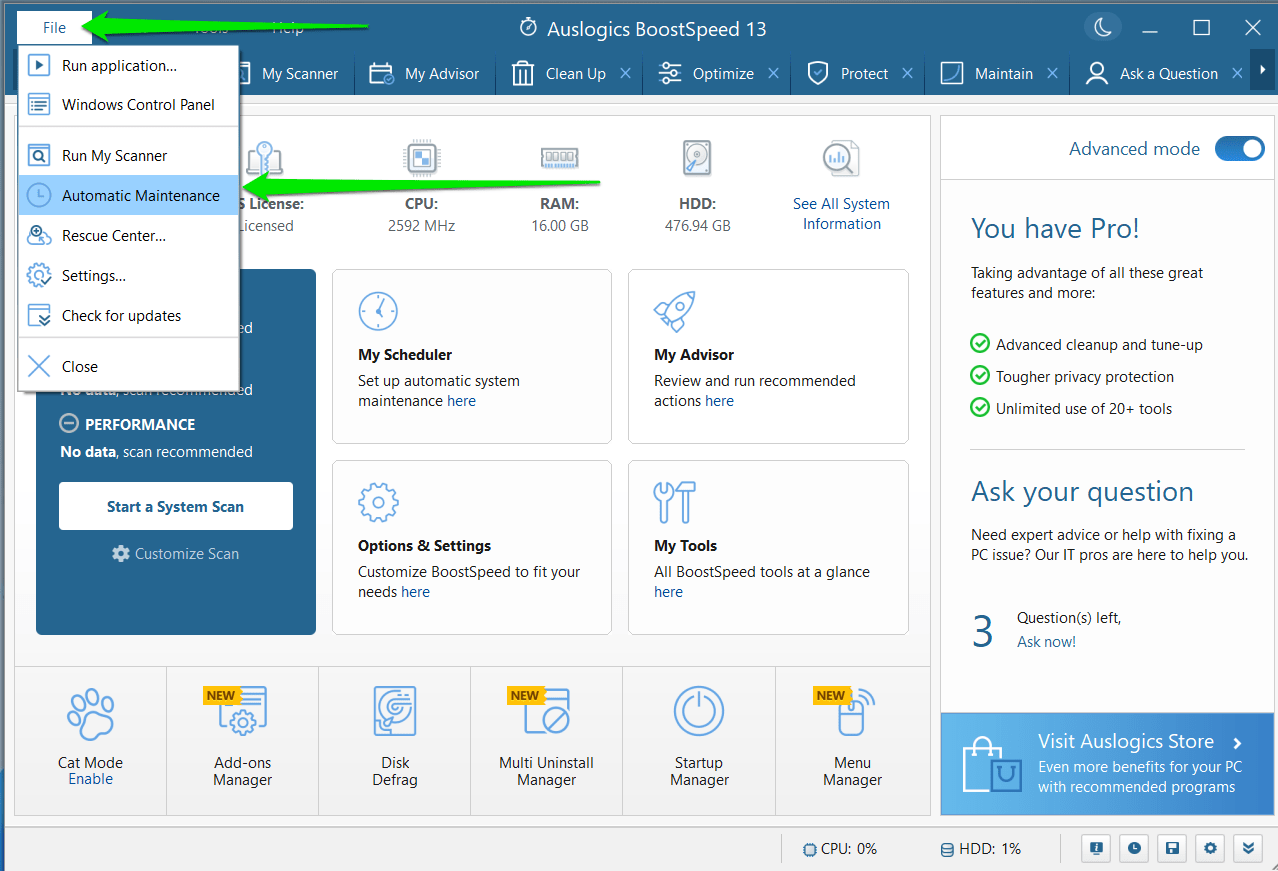Close the Clean Up tab

(625, 73)
